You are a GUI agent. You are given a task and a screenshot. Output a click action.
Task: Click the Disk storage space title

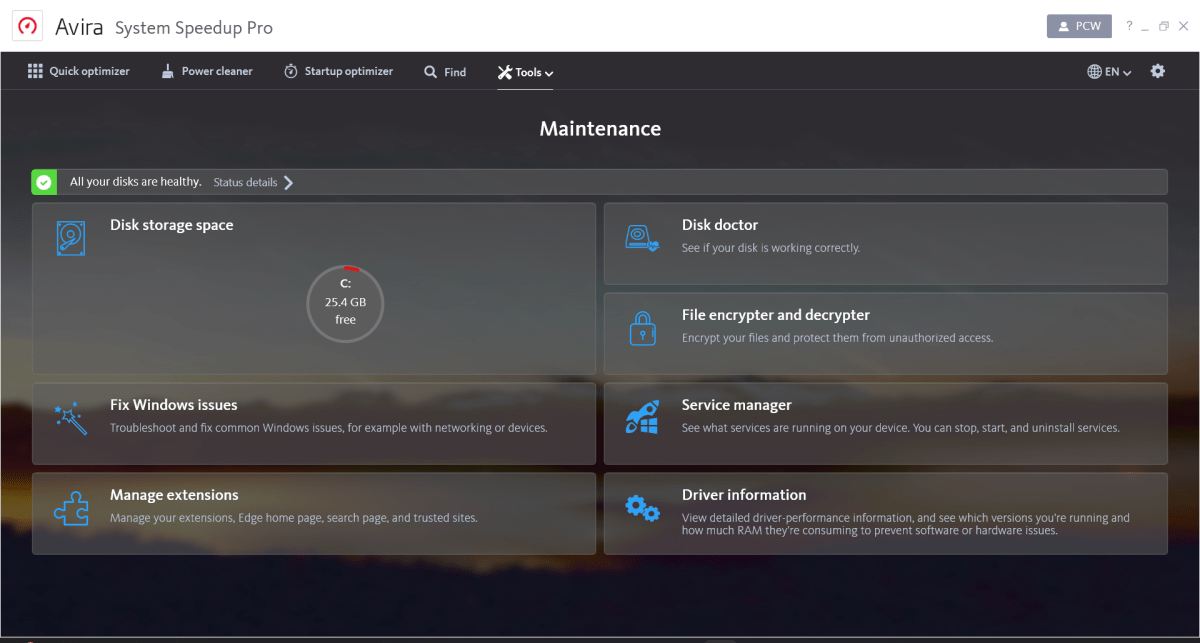pos(172,225)
